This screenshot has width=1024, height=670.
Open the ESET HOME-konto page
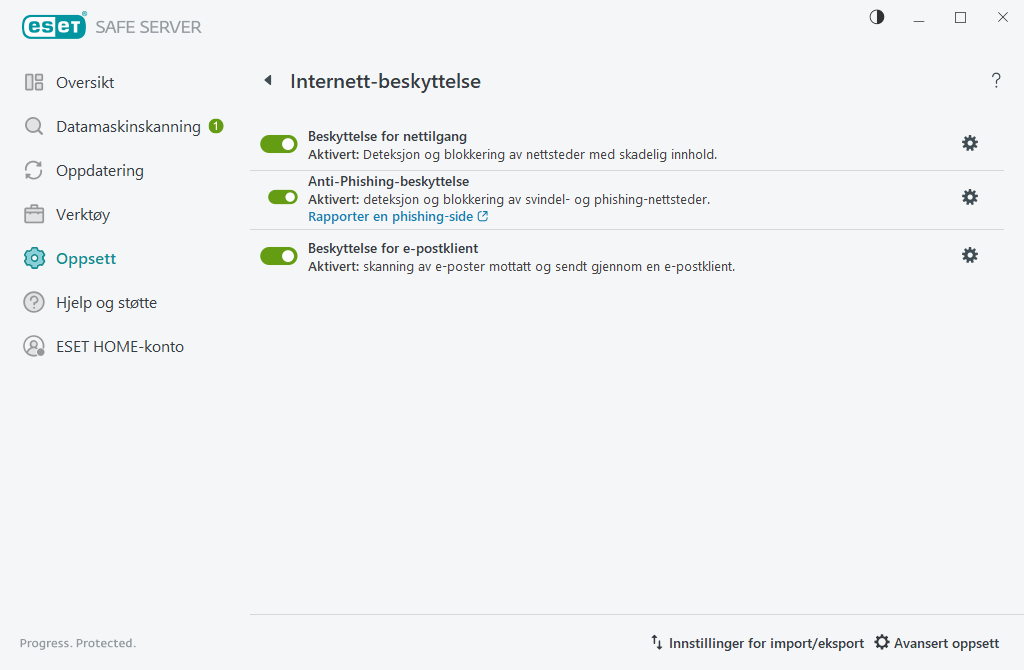tap(120, 346)
